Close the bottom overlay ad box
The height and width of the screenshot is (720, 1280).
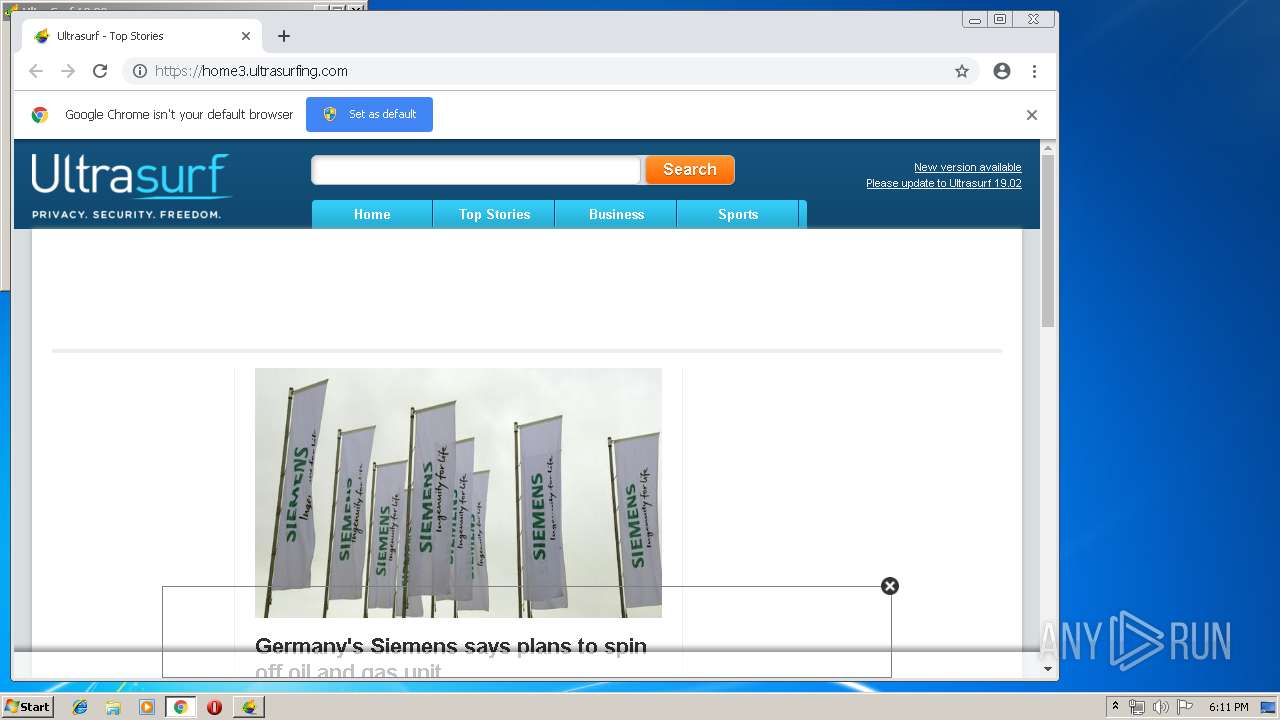click(x=890, y=586)
